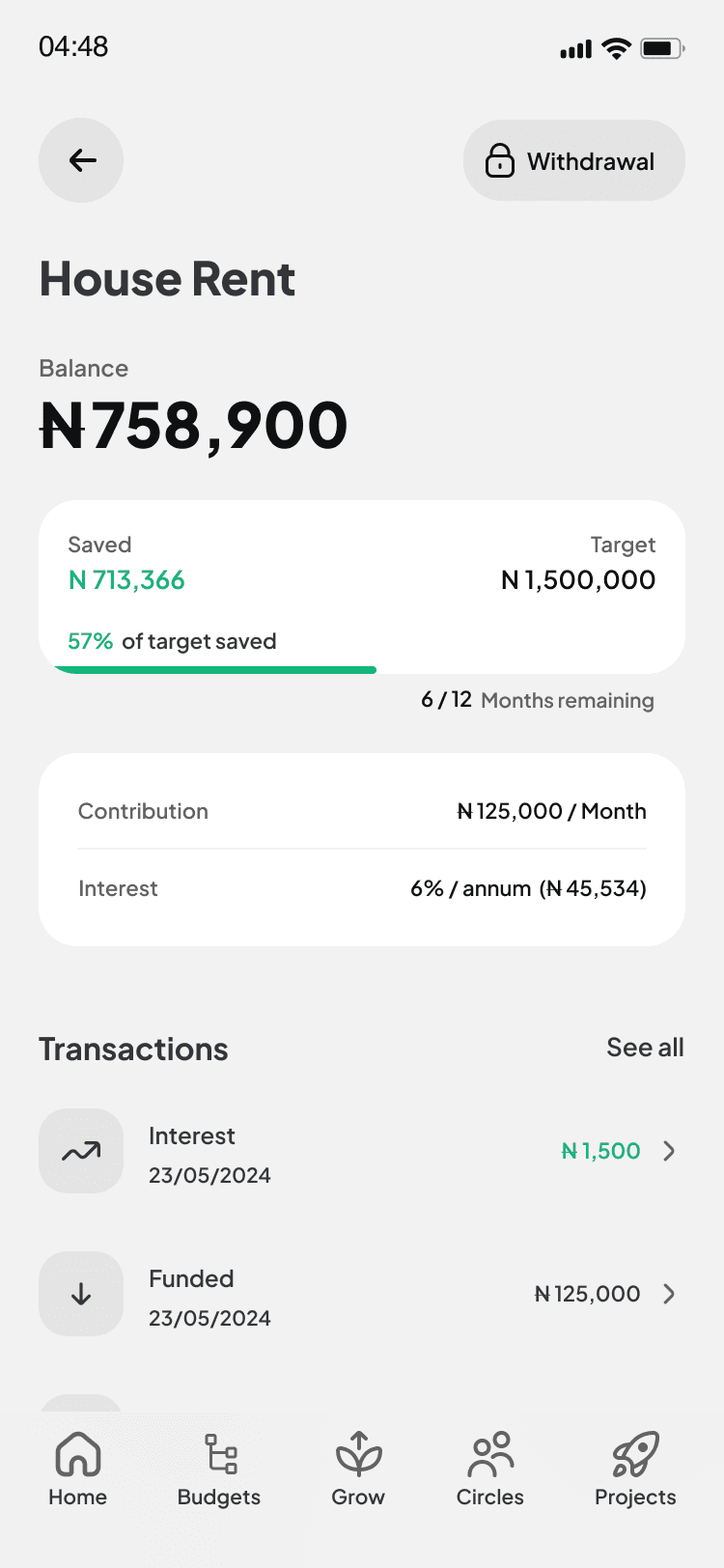724x1568 pixels.
Task: Tap the back arrow button
Action: coord(81,160)
